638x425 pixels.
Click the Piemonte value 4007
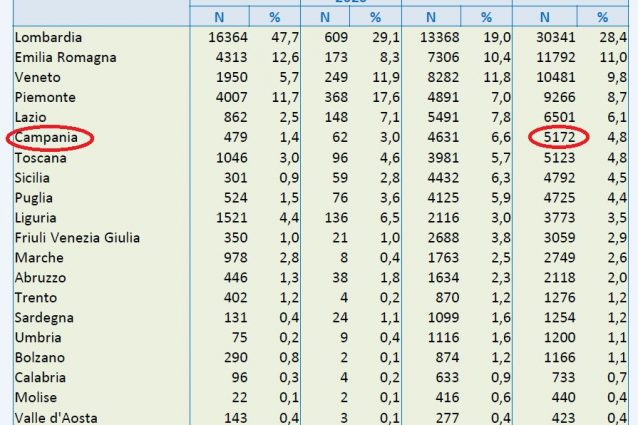(228, 97)
